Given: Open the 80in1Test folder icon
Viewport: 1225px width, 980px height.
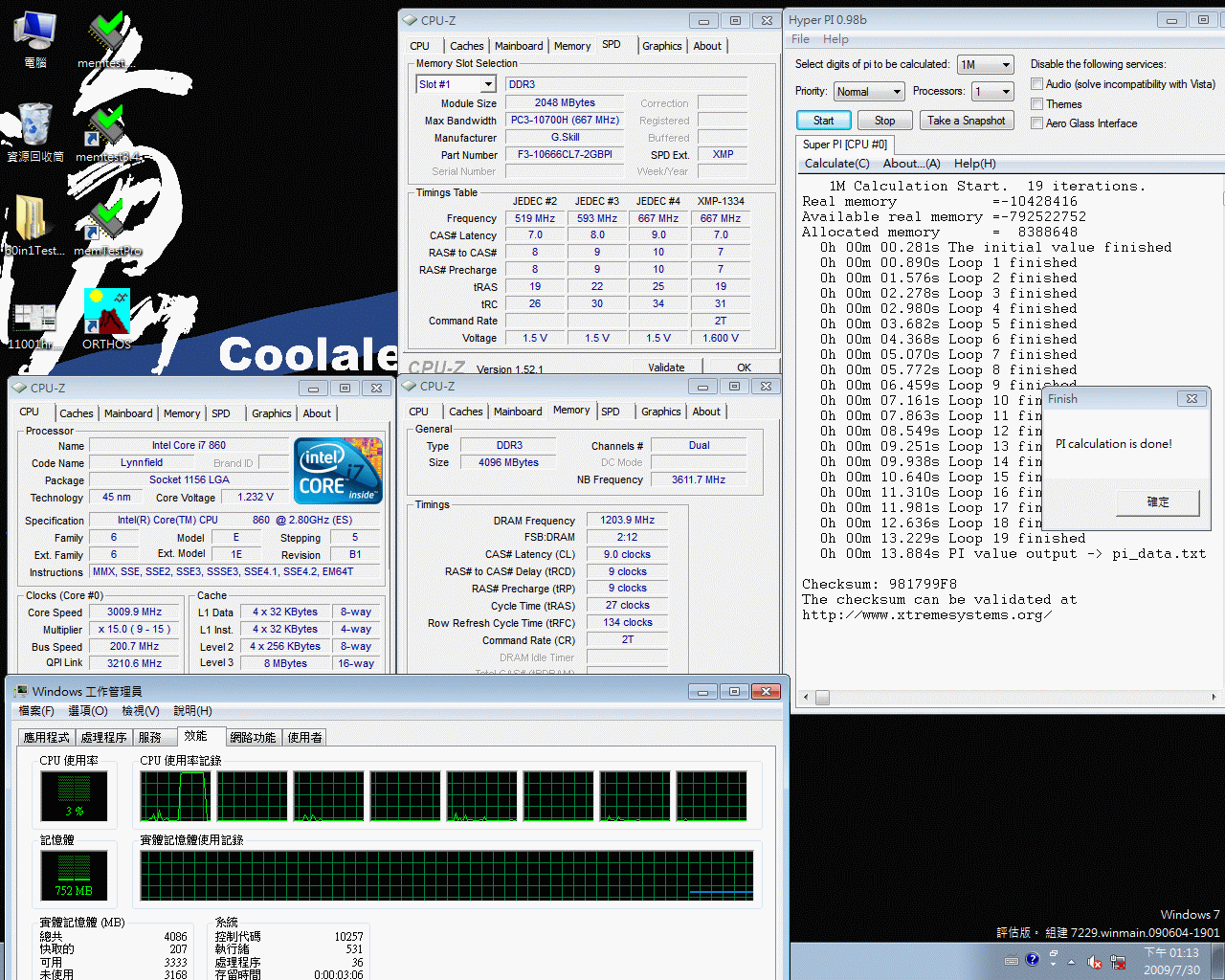Looking at the screenshot, I should click(x=34, y=226).
